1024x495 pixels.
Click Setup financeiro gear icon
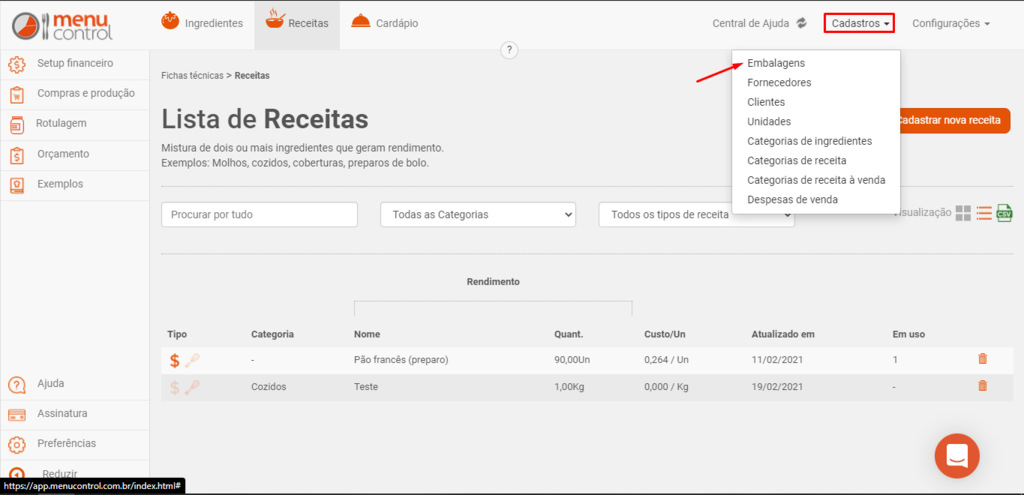click(x=16, y=65)
